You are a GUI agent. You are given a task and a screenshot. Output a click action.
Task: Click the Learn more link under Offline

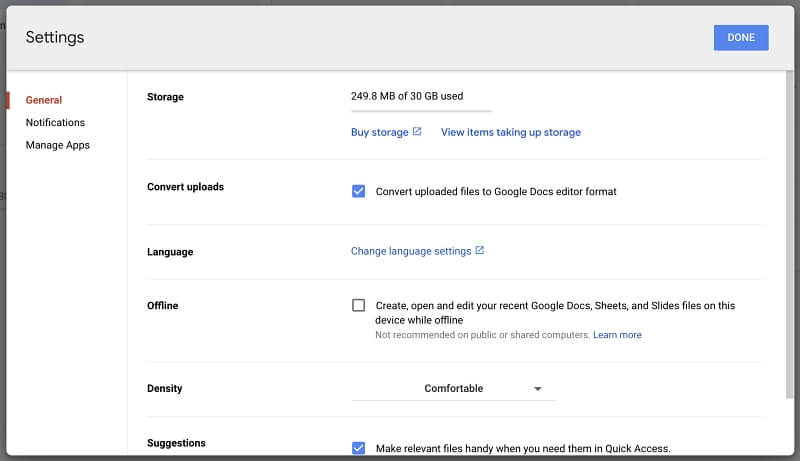click(617, 335)
